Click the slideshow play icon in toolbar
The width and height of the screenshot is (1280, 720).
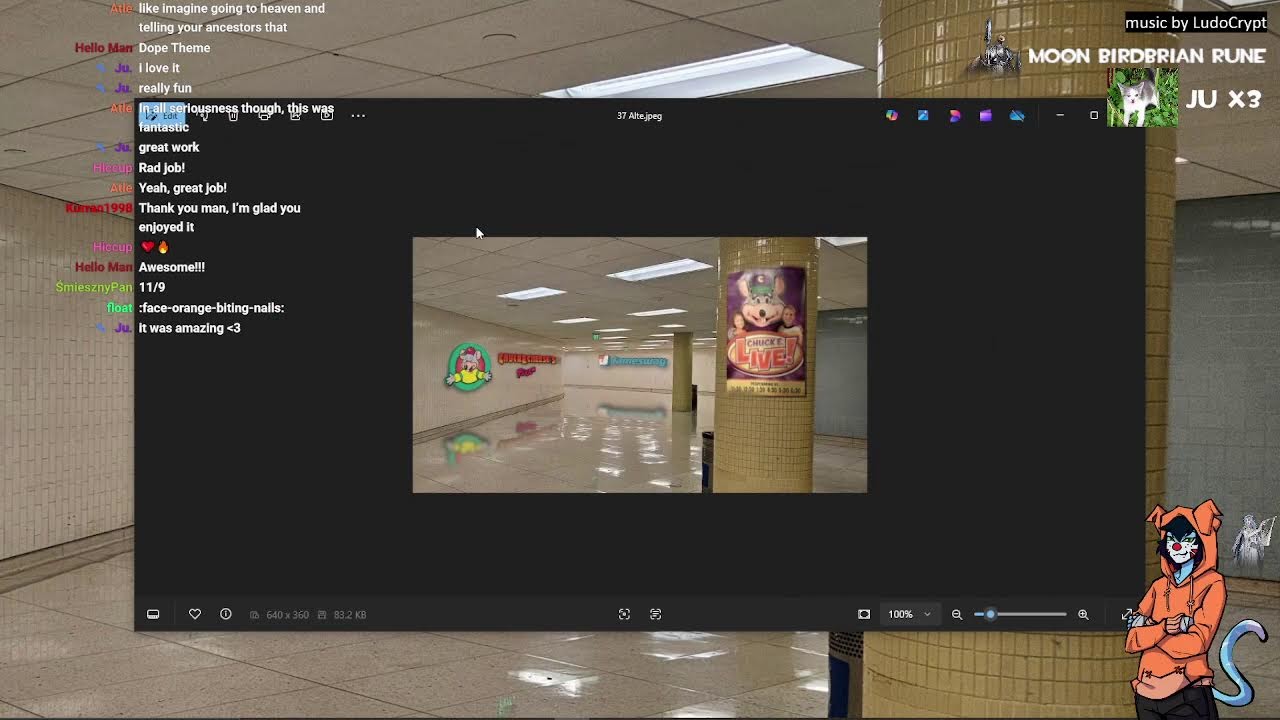[326, 115]
